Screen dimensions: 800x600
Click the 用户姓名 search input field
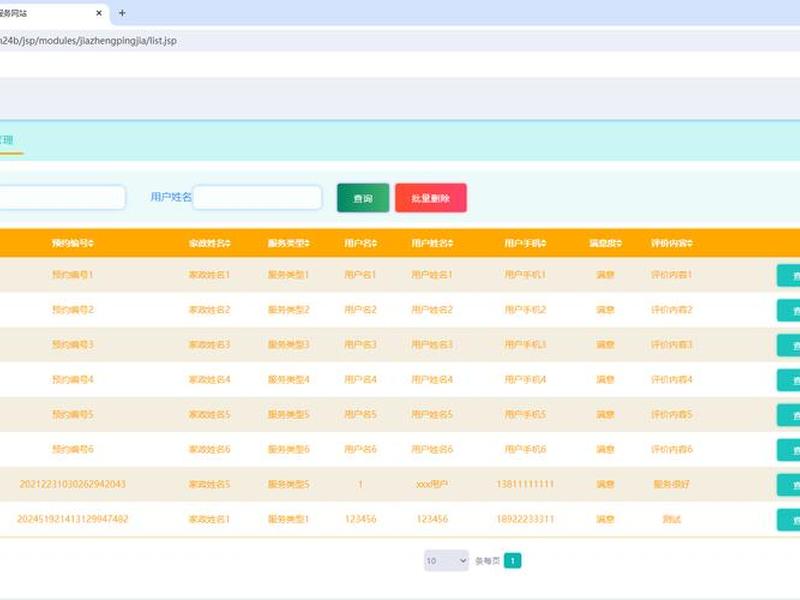(x=257, y=197)
